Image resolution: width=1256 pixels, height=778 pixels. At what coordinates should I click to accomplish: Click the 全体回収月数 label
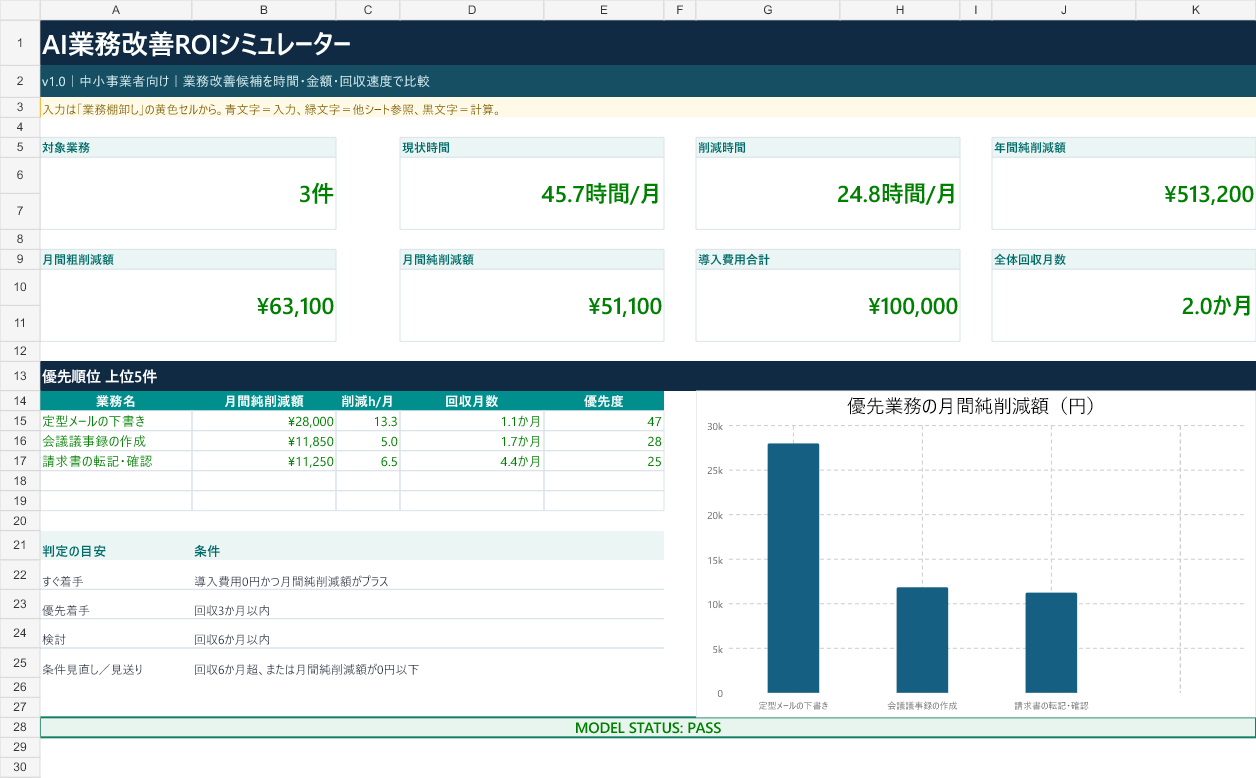(x=1124, y=259)
